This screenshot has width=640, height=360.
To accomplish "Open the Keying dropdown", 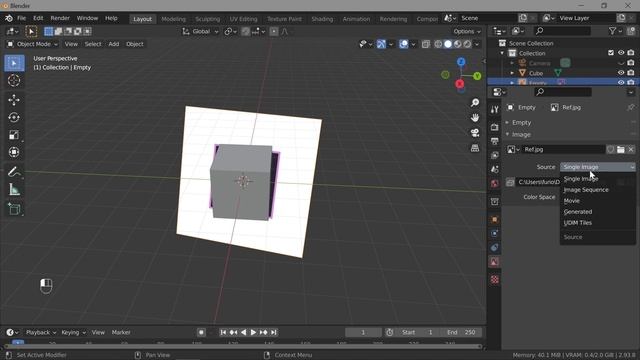I will click(x=73, y=333).
